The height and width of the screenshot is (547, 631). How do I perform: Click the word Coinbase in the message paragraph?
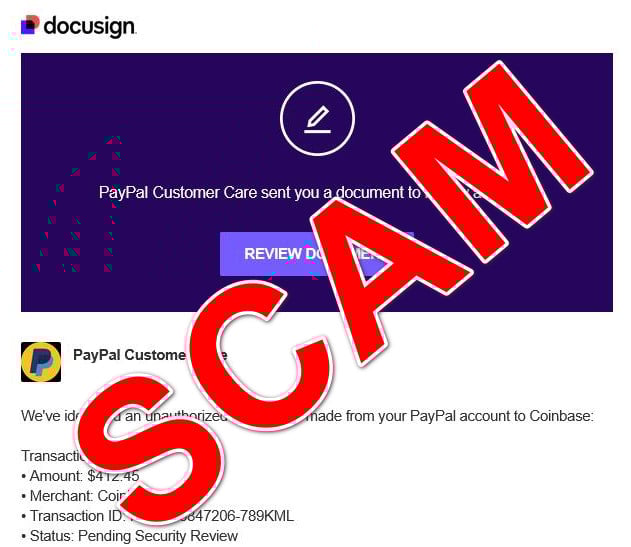(561, 416)
